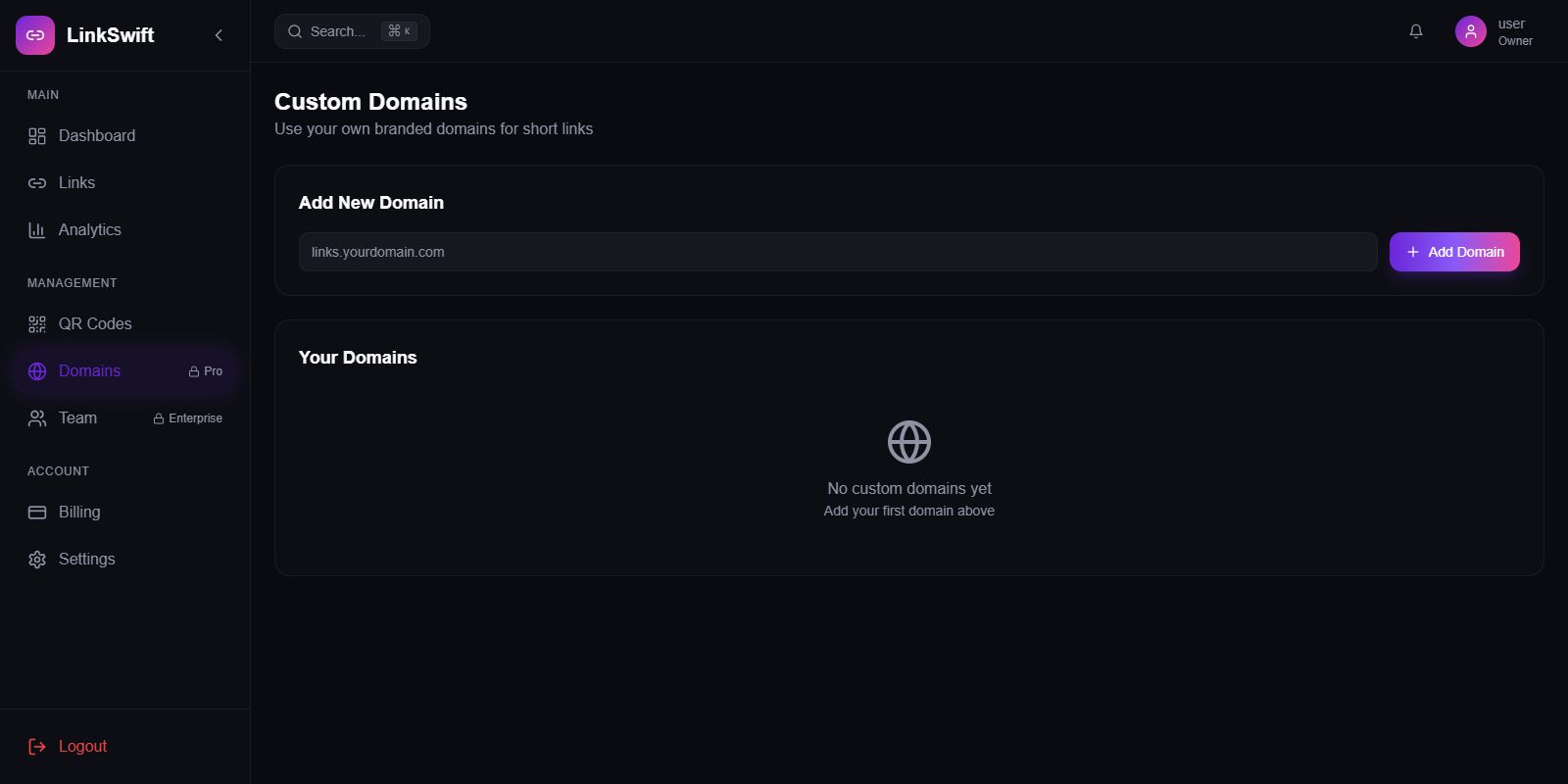Click the LinkSwift logo icon

point(35,35)
